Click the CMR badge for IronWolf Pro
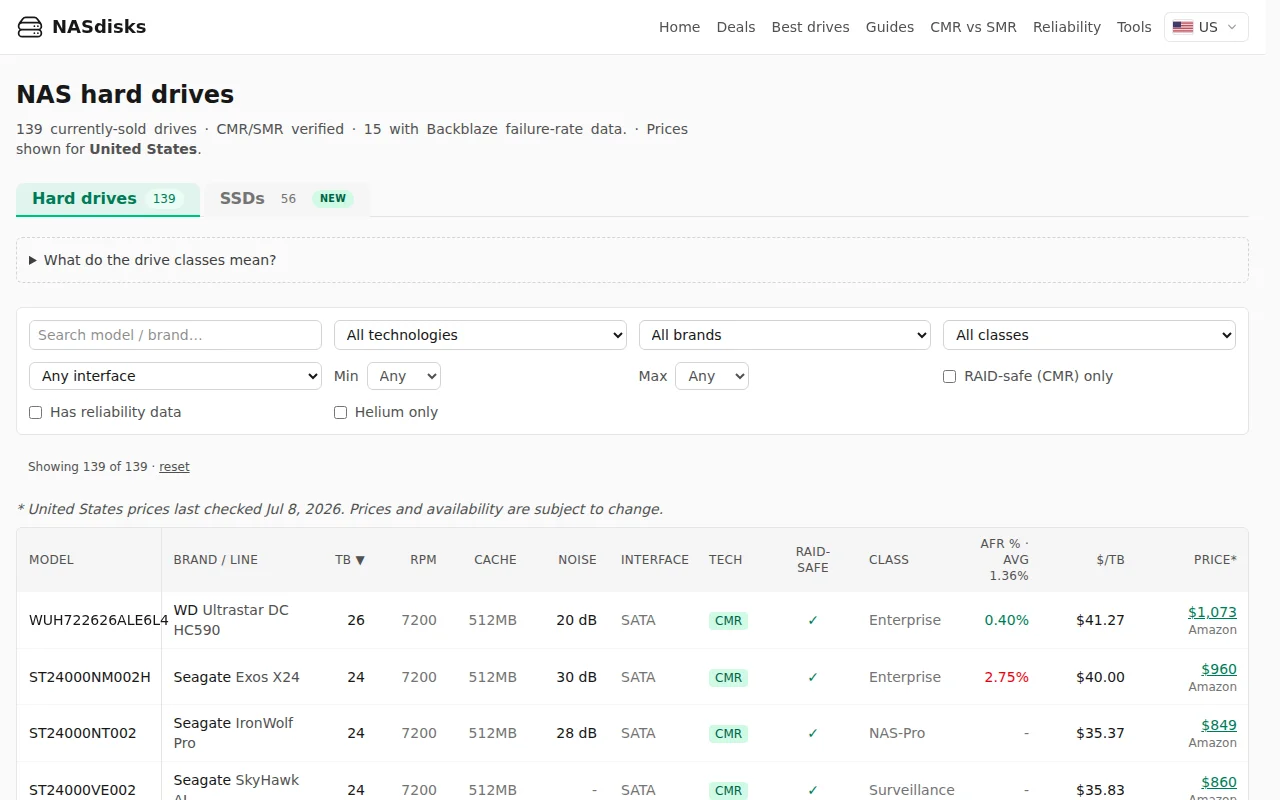This screenshot has width=1280, height=800. pos(728,733)
